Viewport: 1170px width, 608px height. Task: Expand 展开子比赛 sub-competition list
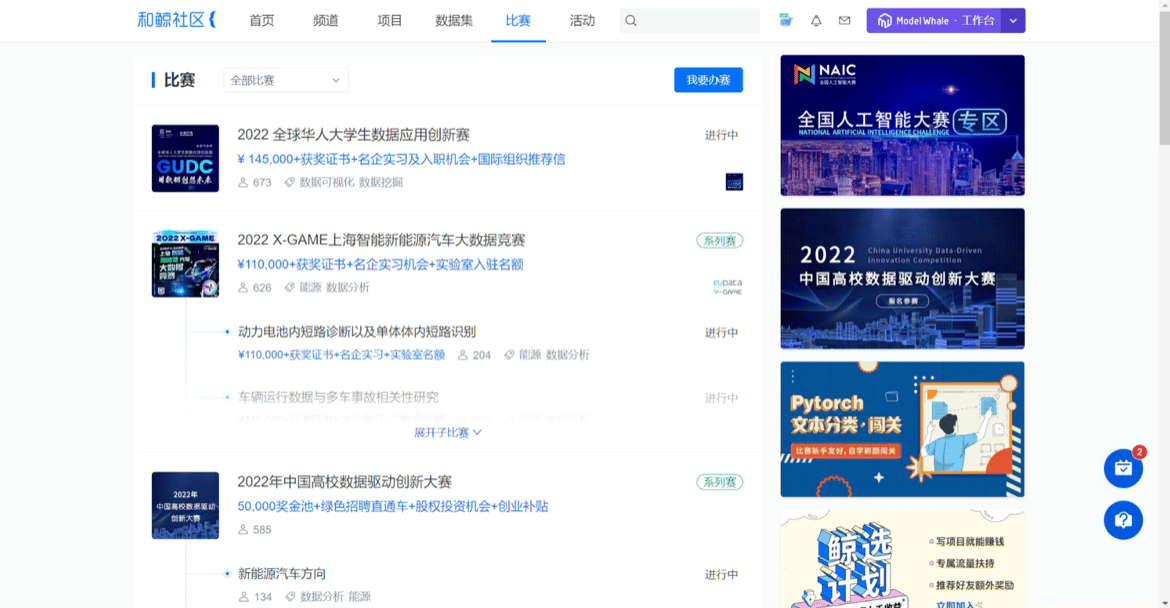point(448,433)
